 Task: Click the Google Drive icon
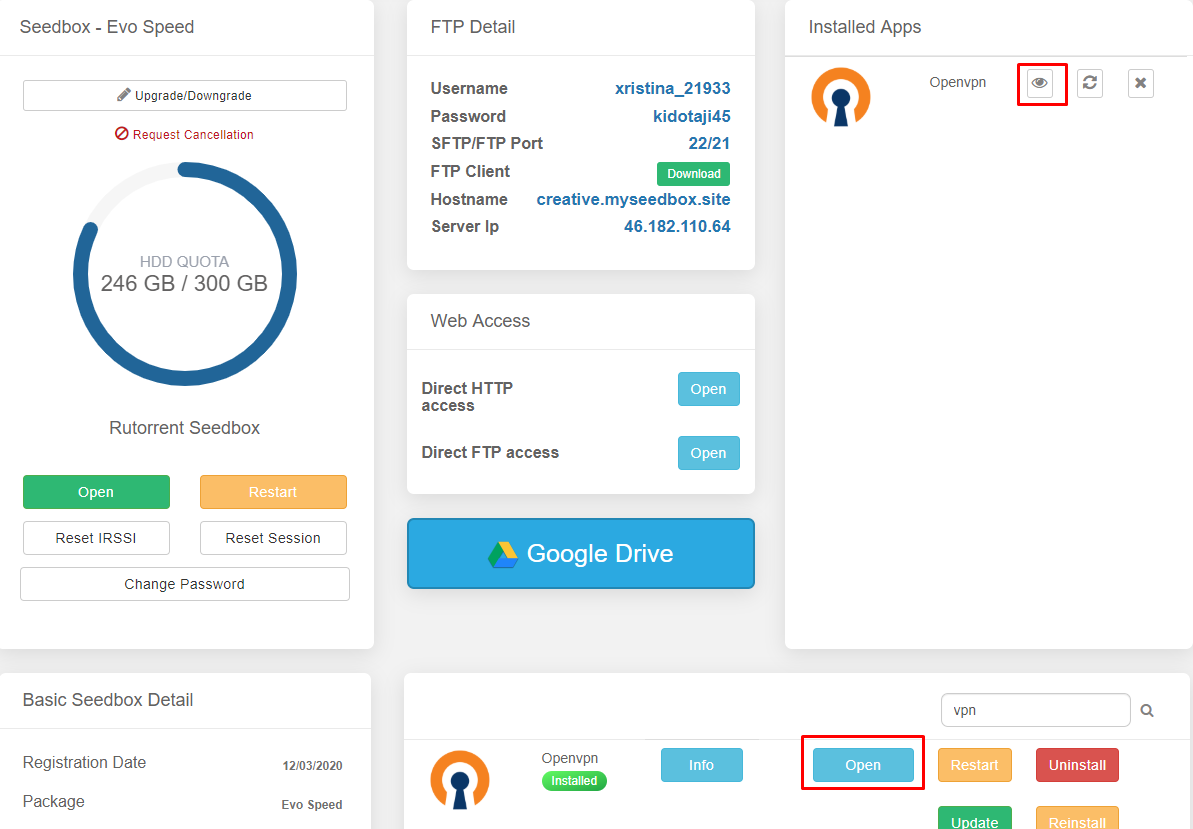(x=506, y=552)
